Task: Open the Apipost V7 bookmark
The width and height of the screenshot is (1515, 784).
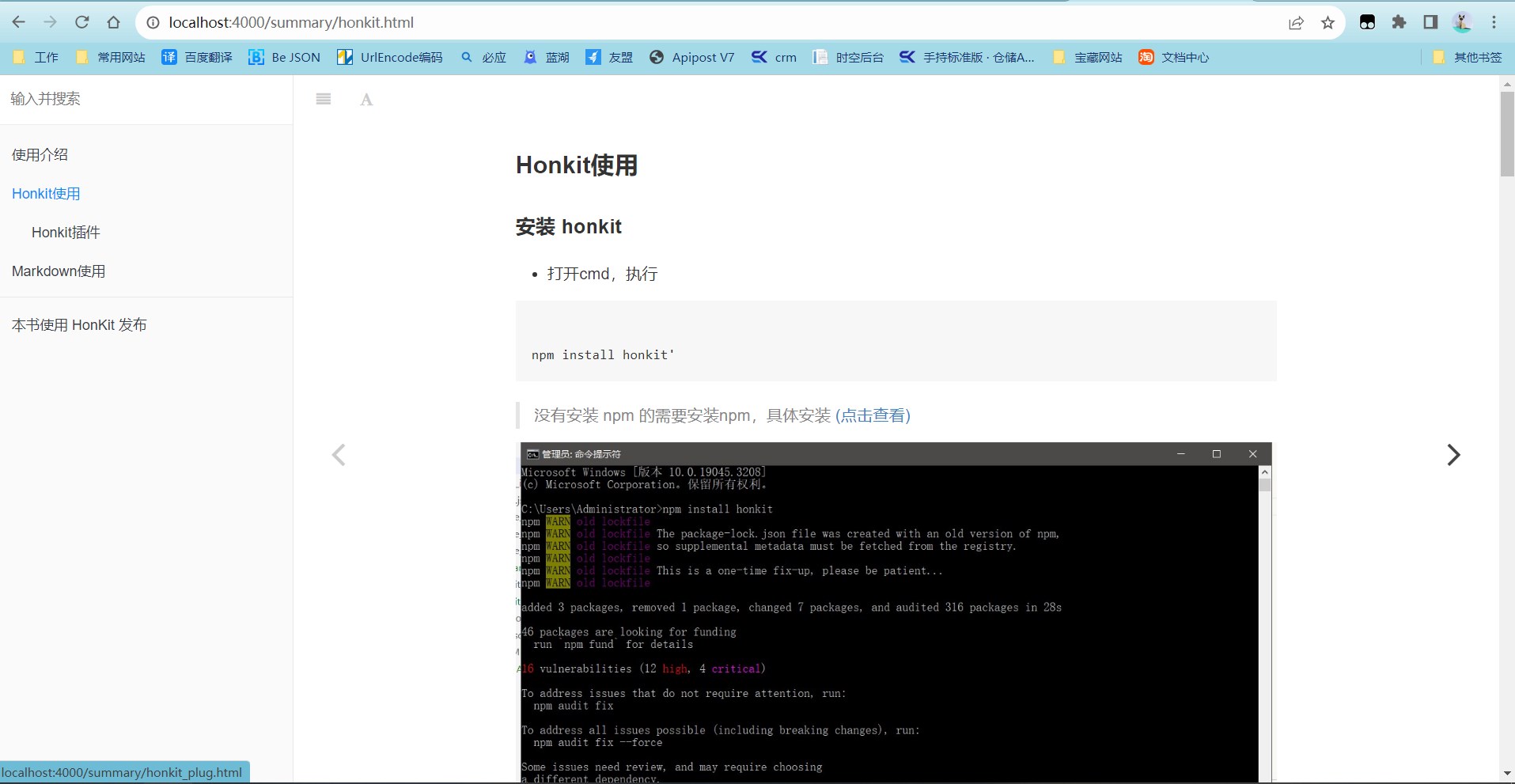Action: click(692, 57)
